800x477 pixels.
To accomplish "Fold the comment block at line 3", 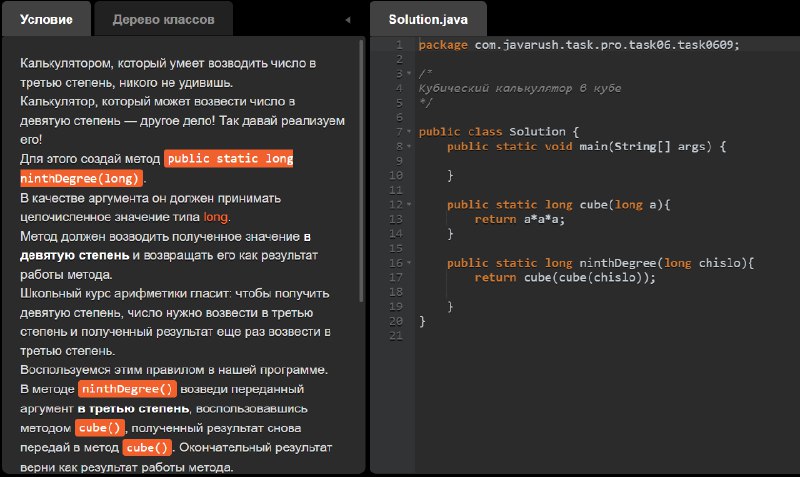I will tap(409, 74).
